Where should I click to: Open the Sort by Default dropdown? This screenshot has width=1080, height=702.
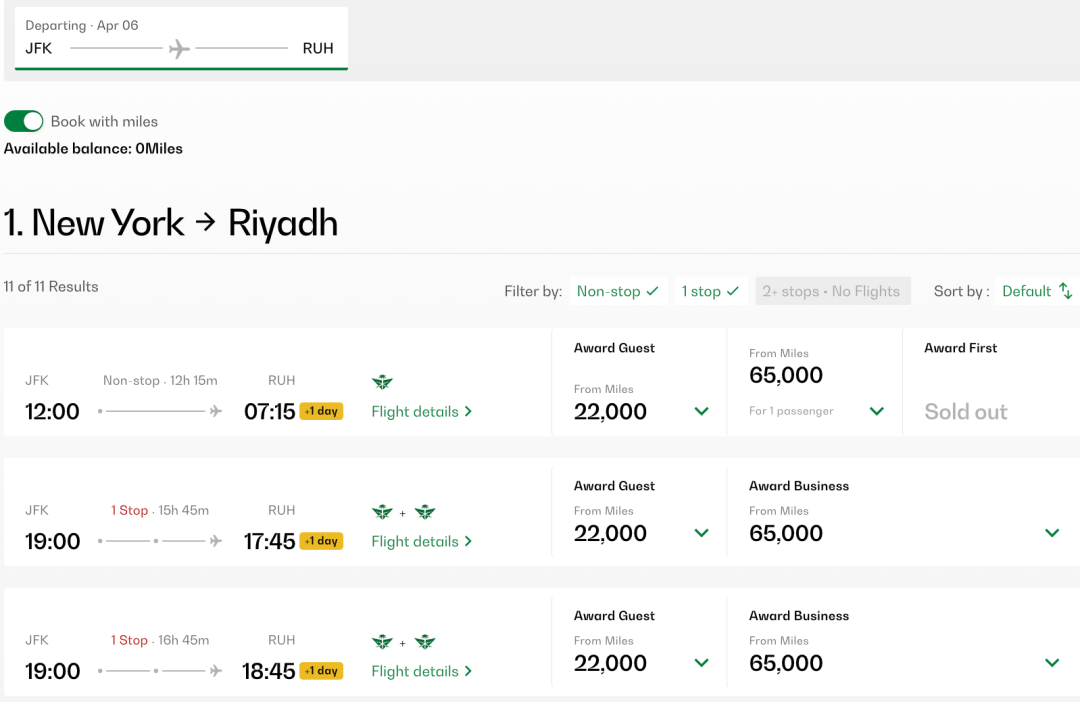click(1037, 291)
